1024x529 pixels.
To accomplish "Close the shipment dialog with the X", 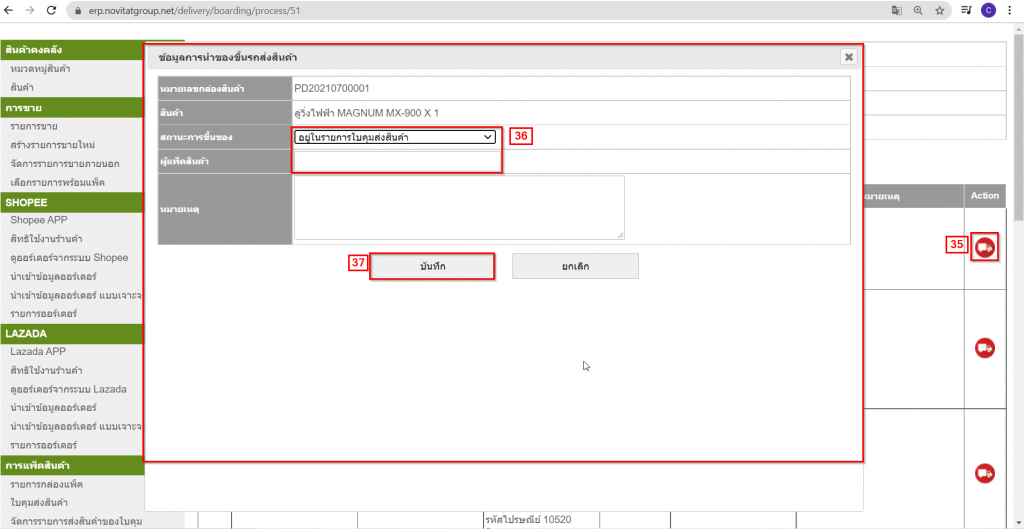I will (x=848, y=57).
